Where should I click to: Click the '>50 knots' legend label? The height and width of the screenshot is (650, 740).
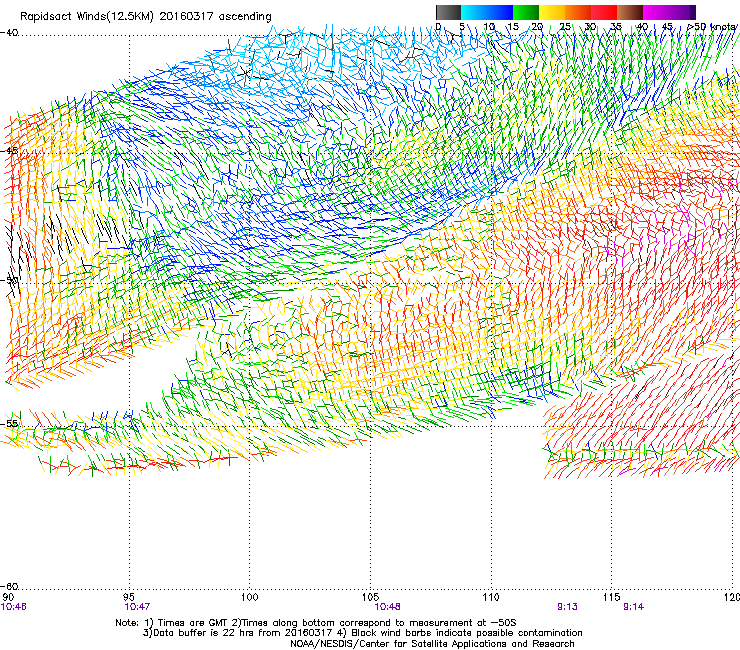(712, 26)
